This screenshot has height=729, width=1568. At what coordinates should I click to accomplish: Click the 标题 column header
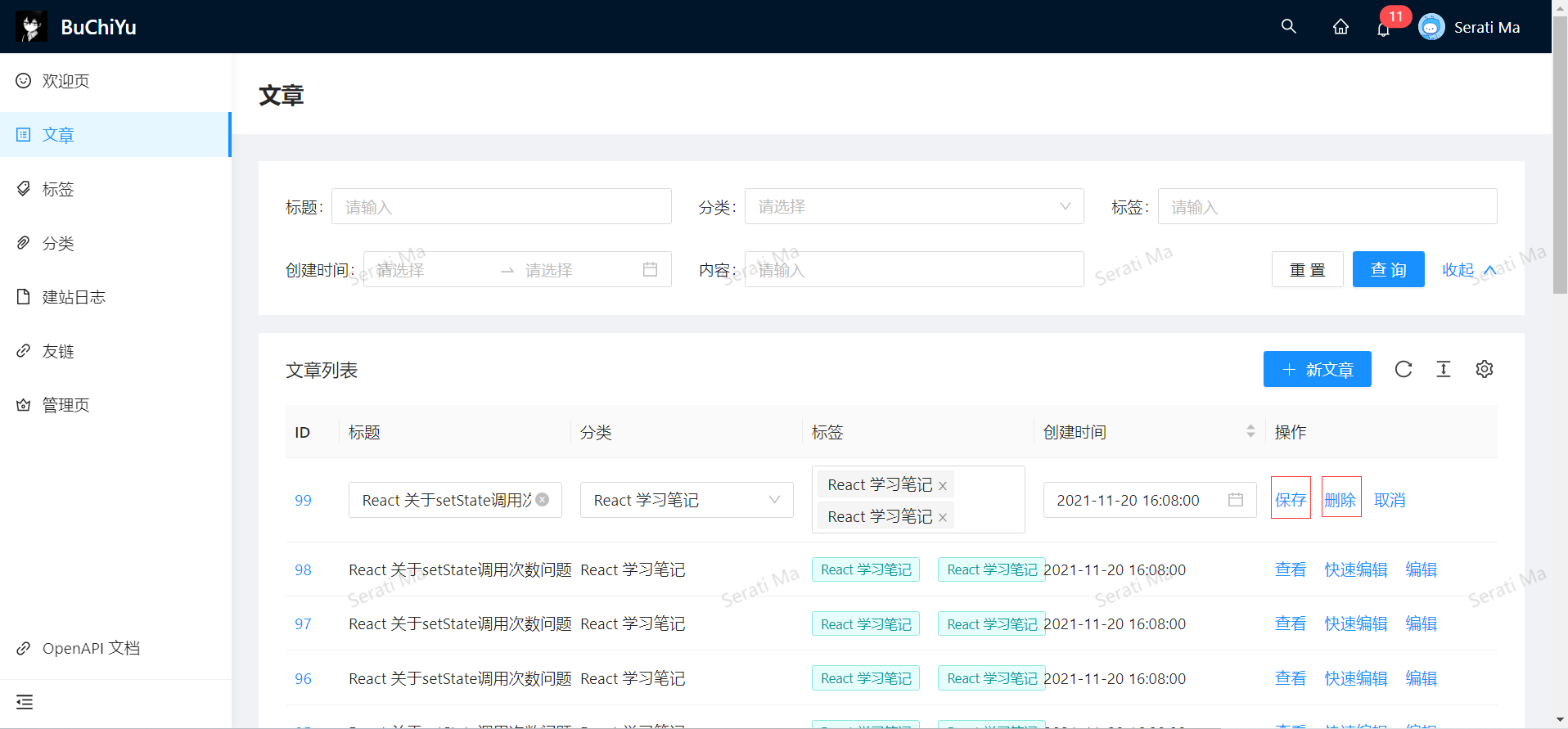click(x=364, y=432)
